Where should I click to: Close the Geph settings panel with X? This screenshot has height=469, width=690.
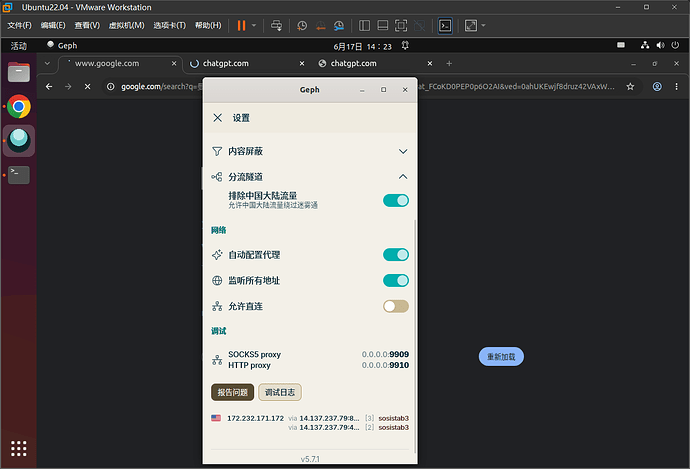coord(217,117)
